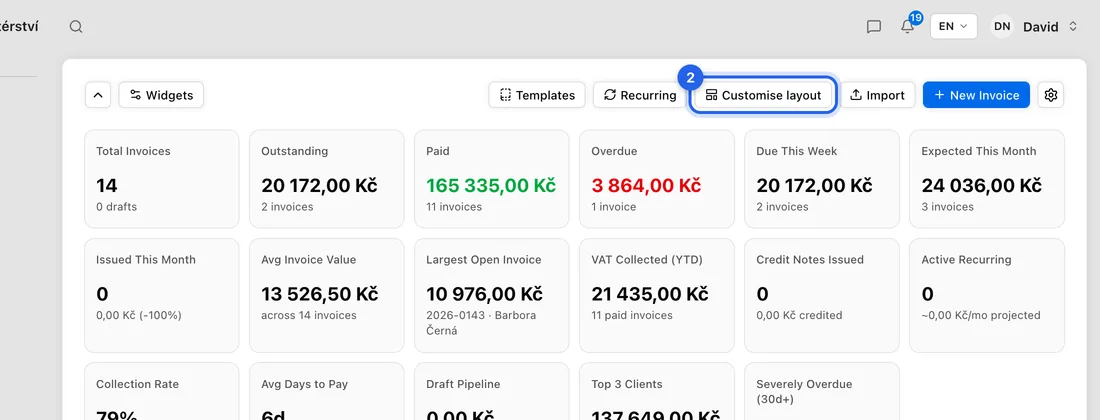Viewport: 1100px width, 420px height.
Task: Click 'across 14 invoices' text
Action: (309, 316)
